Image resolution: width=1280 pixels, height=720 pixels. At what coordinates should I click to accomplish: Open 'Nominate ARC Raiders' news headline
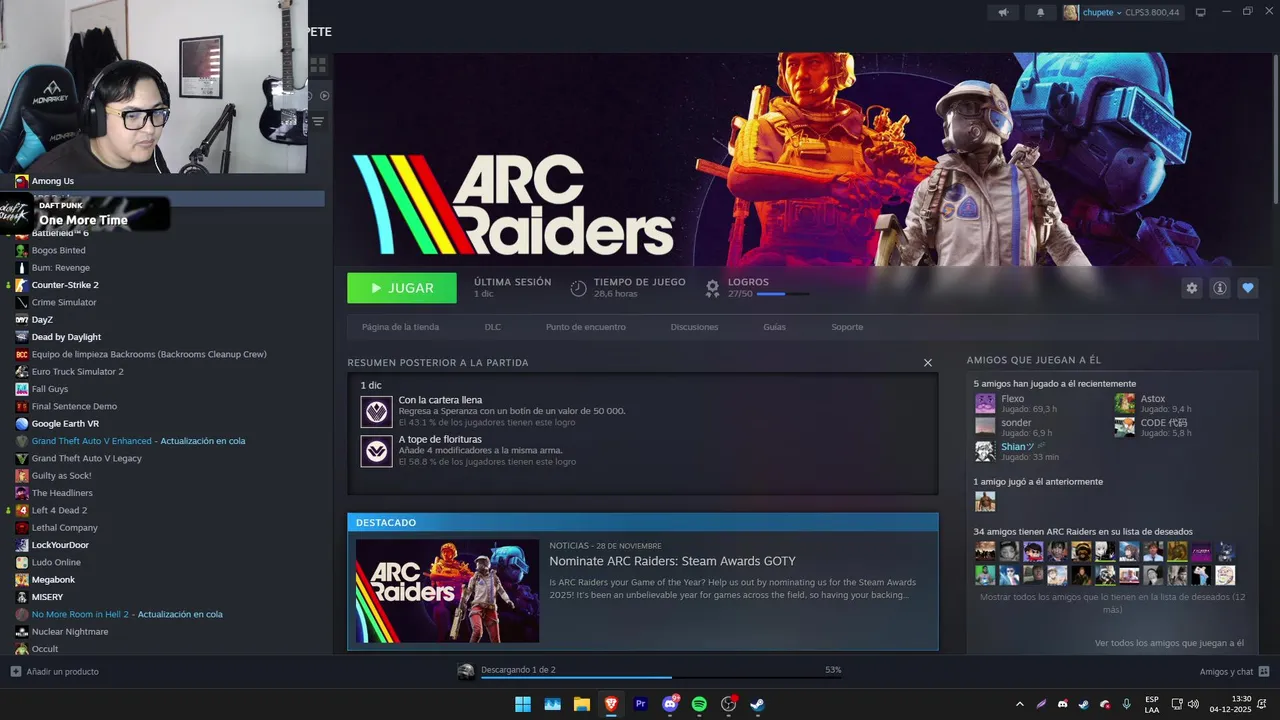click(672, 561)
